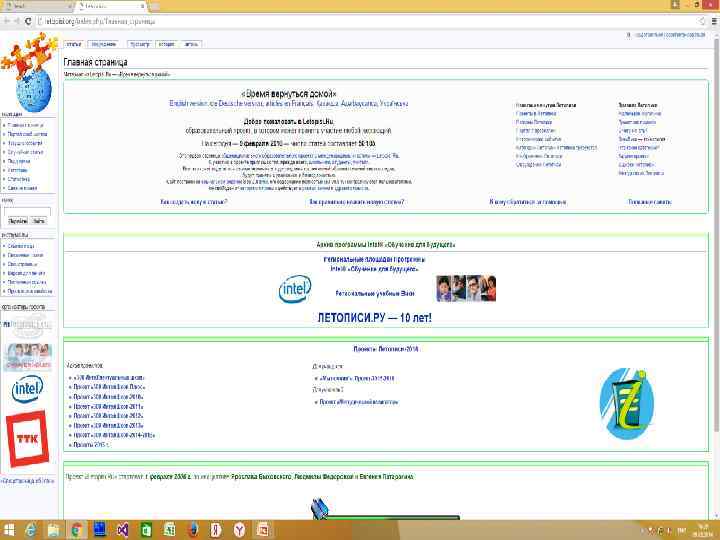Viewport: 720px width, 540px height.
Task: Click the green bin project logo
Action: (626, 403)
